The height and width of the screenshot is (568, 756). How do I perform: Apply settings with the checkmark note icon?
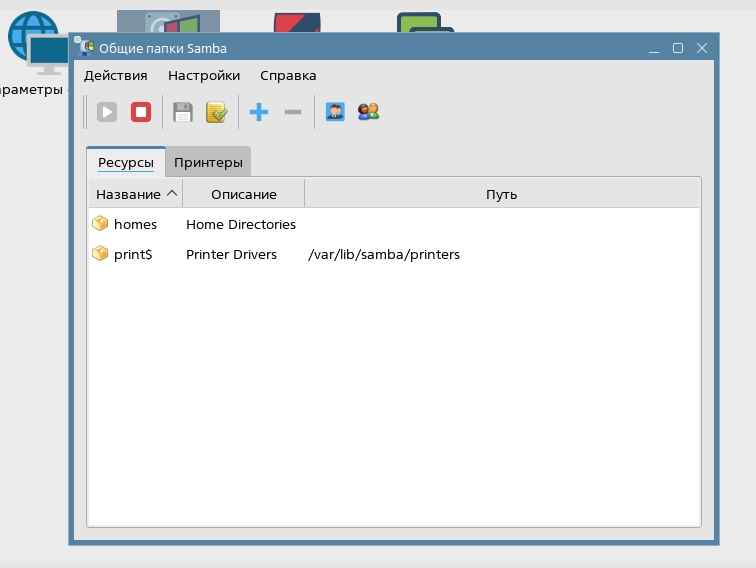(216, 112)
